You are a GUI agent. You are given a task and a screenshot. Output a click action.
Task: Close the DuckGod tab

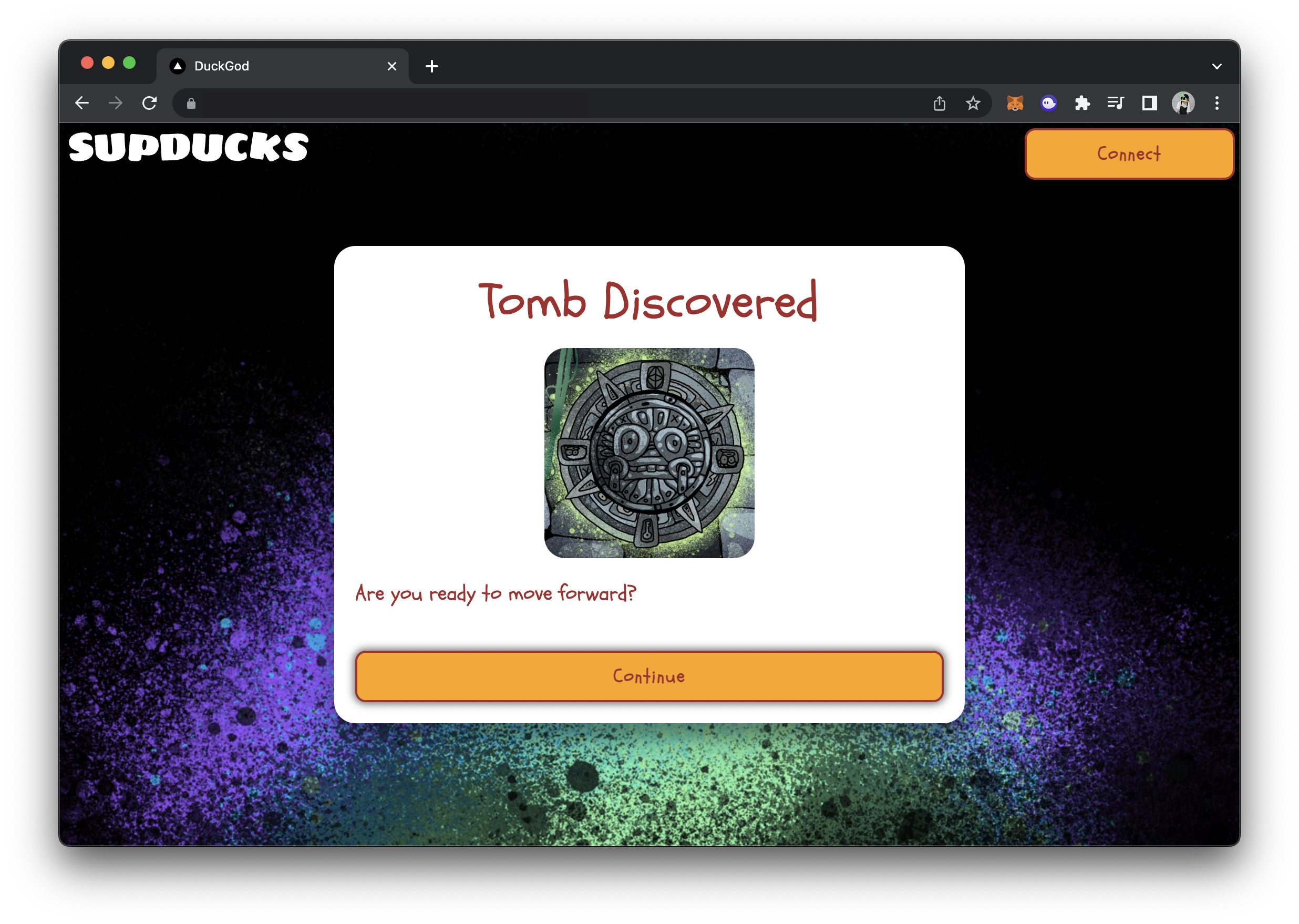pos(392,67)
